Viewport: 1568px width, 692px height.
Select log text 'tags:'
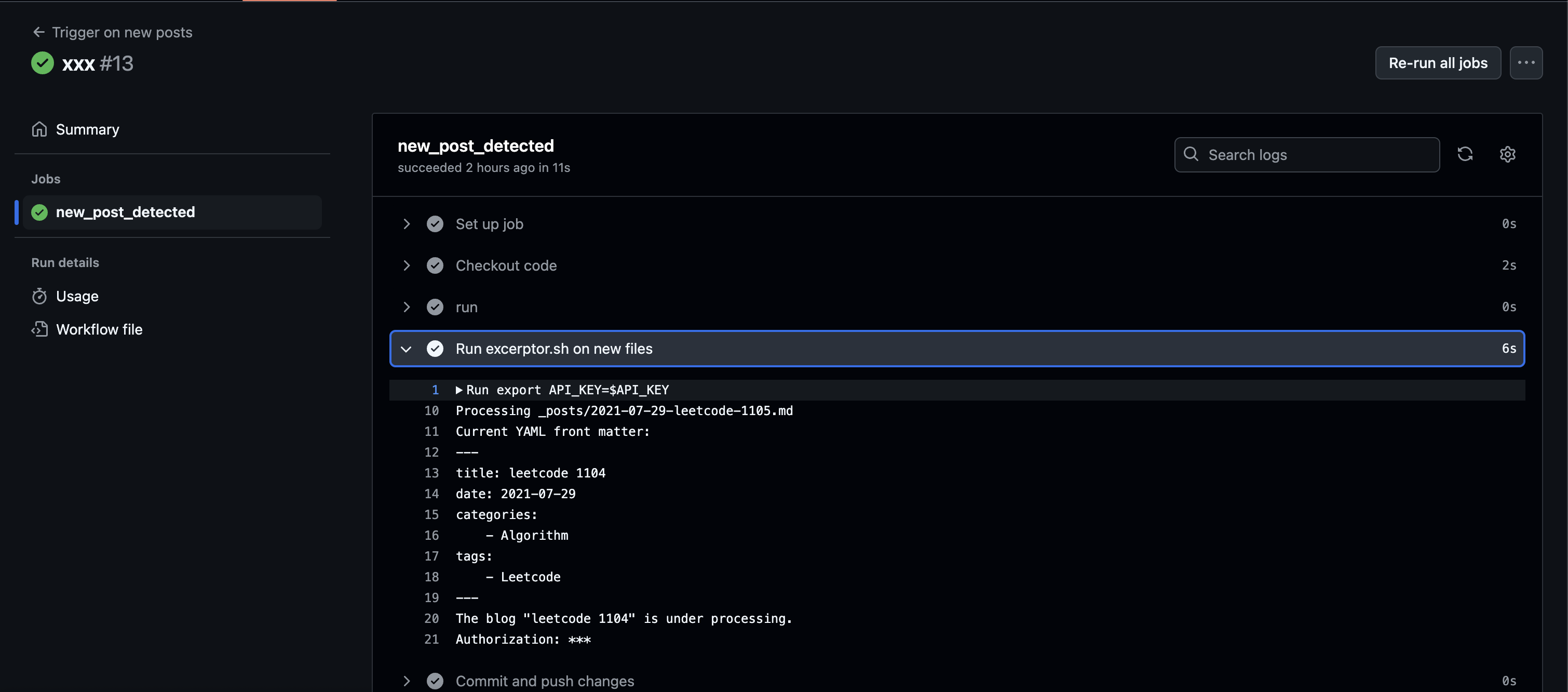pyautogui.click(x=474, y=557)
